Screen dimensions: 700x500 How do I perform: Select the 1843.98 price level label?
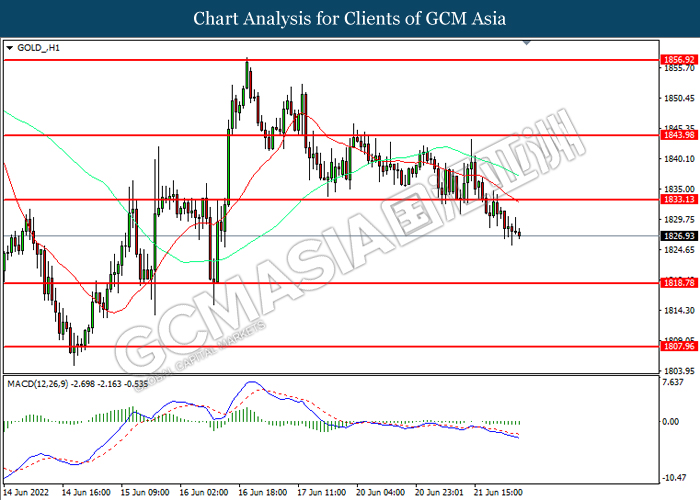click(679, 135)
